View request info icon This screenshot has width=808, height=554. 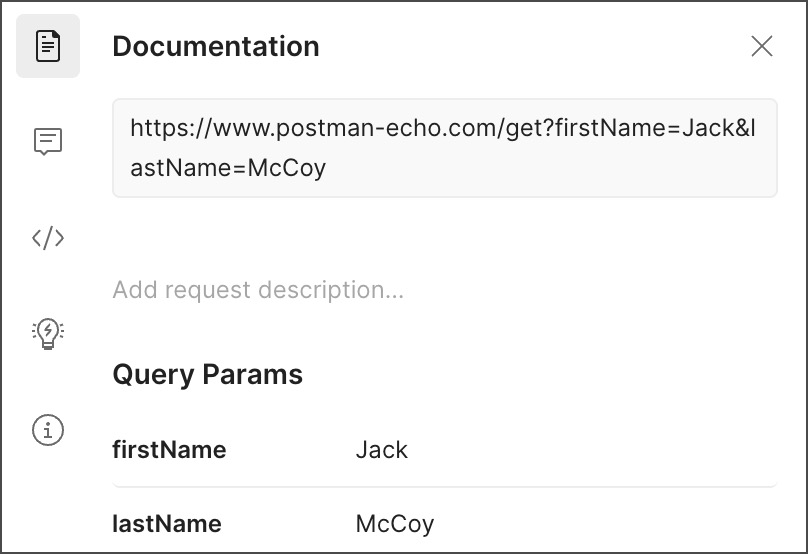48,430
